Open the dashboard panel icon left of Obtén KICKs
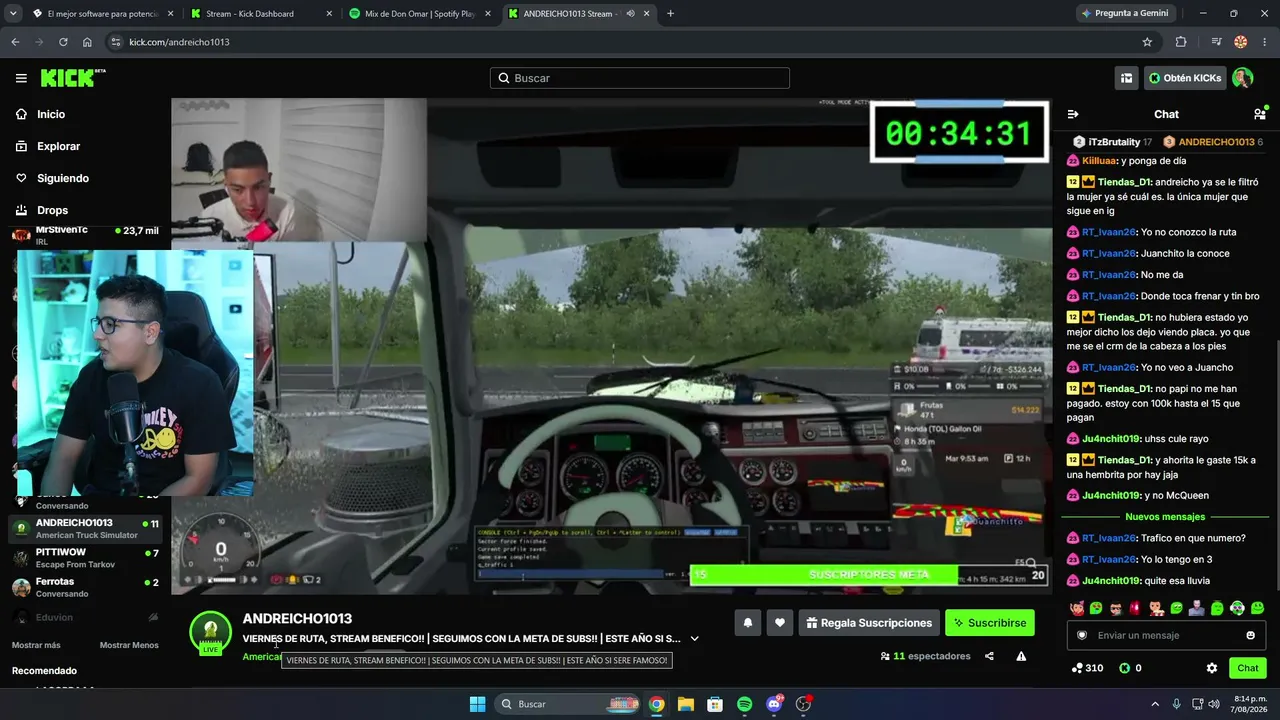Viewport: 1280px width, 720px height. pyautogui.click(x=1126, y=78)
